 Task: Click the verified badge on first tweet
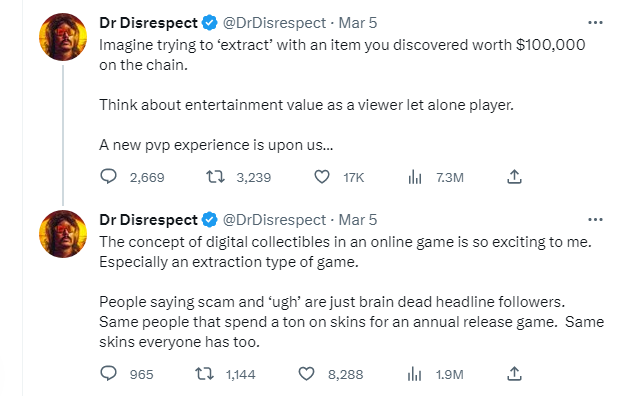(210, 23)
